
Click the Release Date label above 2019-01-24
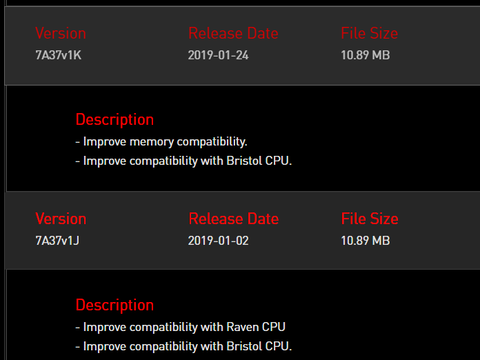tap(233, 33)
